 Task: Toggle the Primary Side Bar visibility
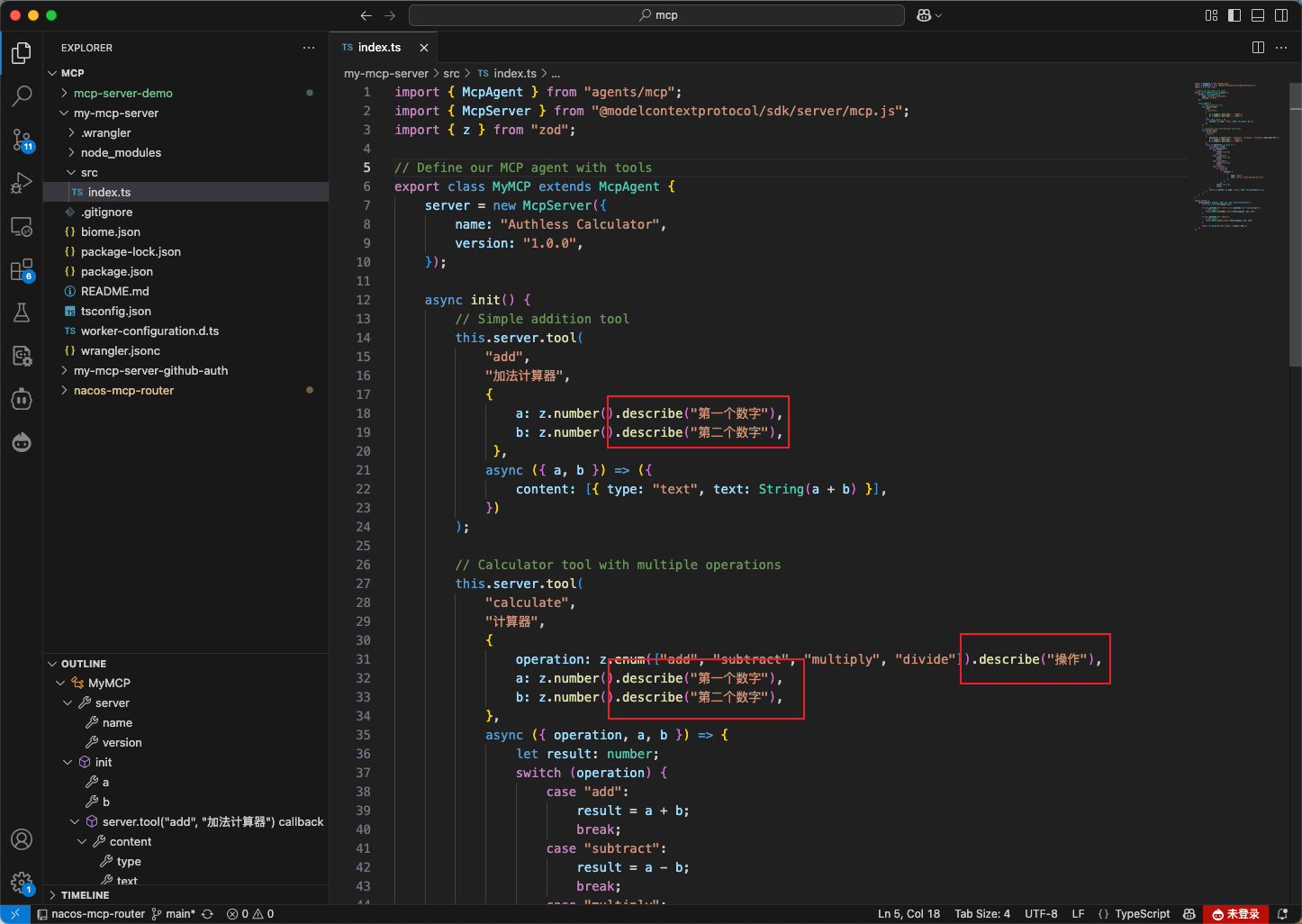coord(1234,15)
